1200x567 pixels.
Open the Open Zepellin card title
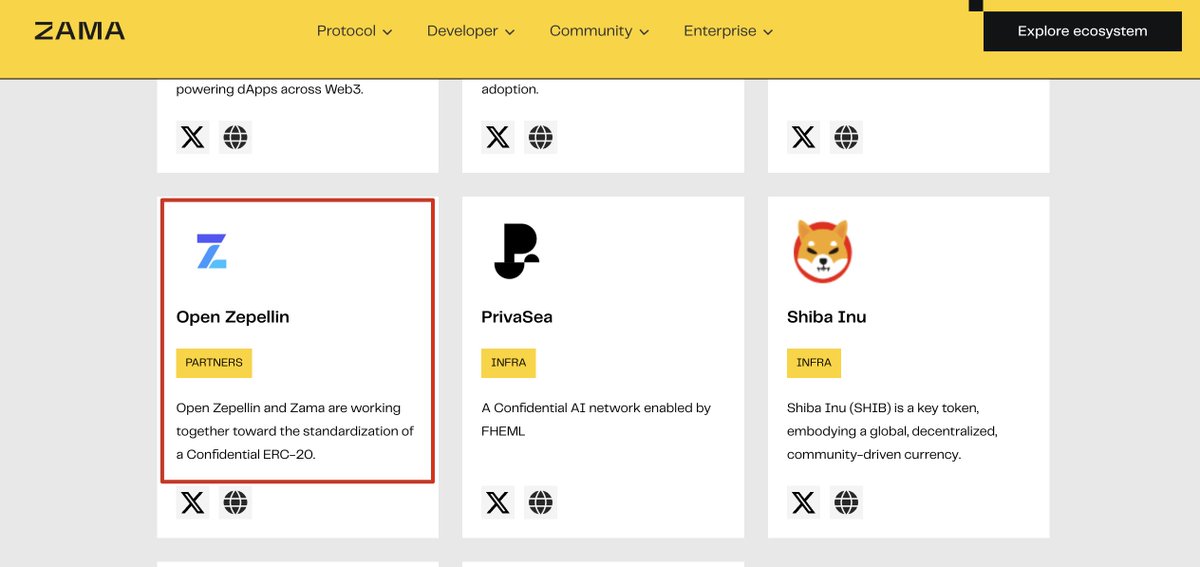coord(233,317)
